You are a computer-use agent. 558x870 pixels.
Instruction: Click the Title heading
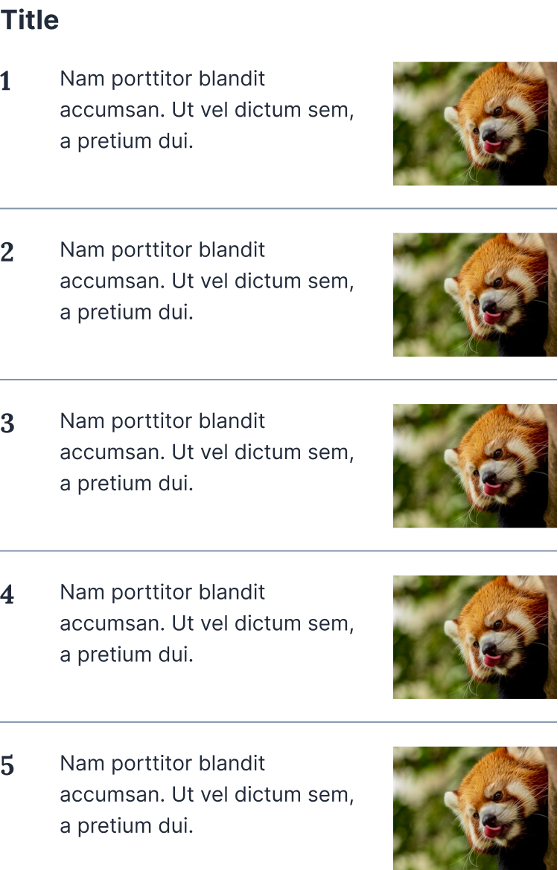point(29,20)
